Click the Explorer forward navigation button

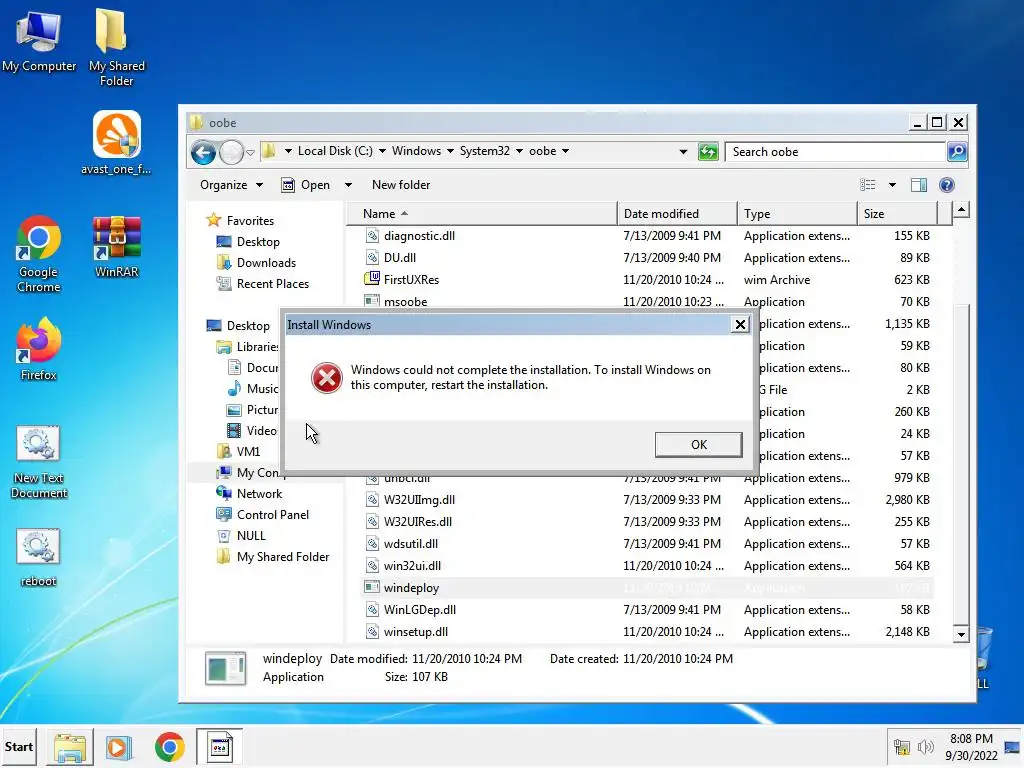point(231,152)
